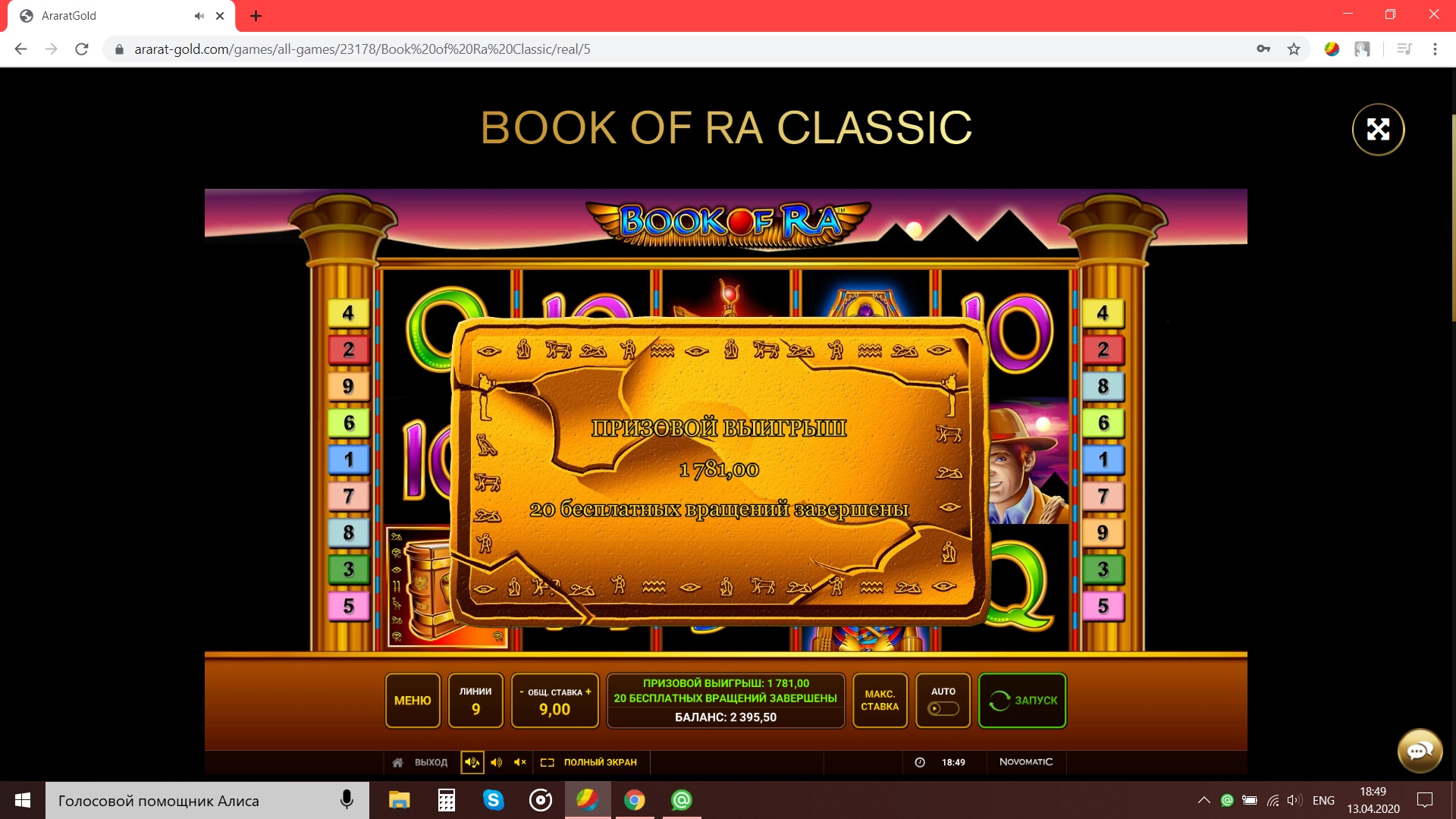Click the password key icon in address bar
This screenshot has height=819, width=1456.
(x=1263, y=49)
